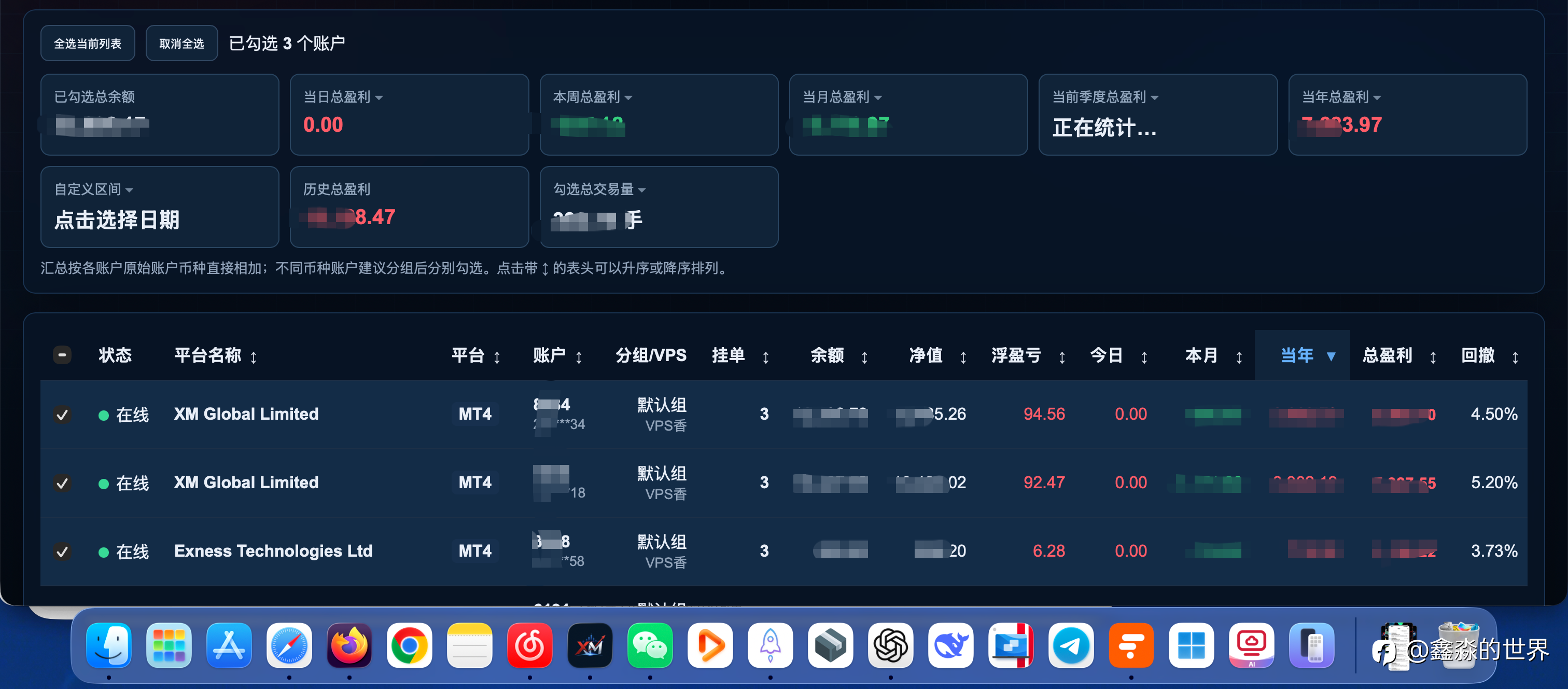Expand the 当前季度总盈利 dropdown
The width and height of the screenshot is (1568, 689).
pyautogui.click(x=1105, y=97)
